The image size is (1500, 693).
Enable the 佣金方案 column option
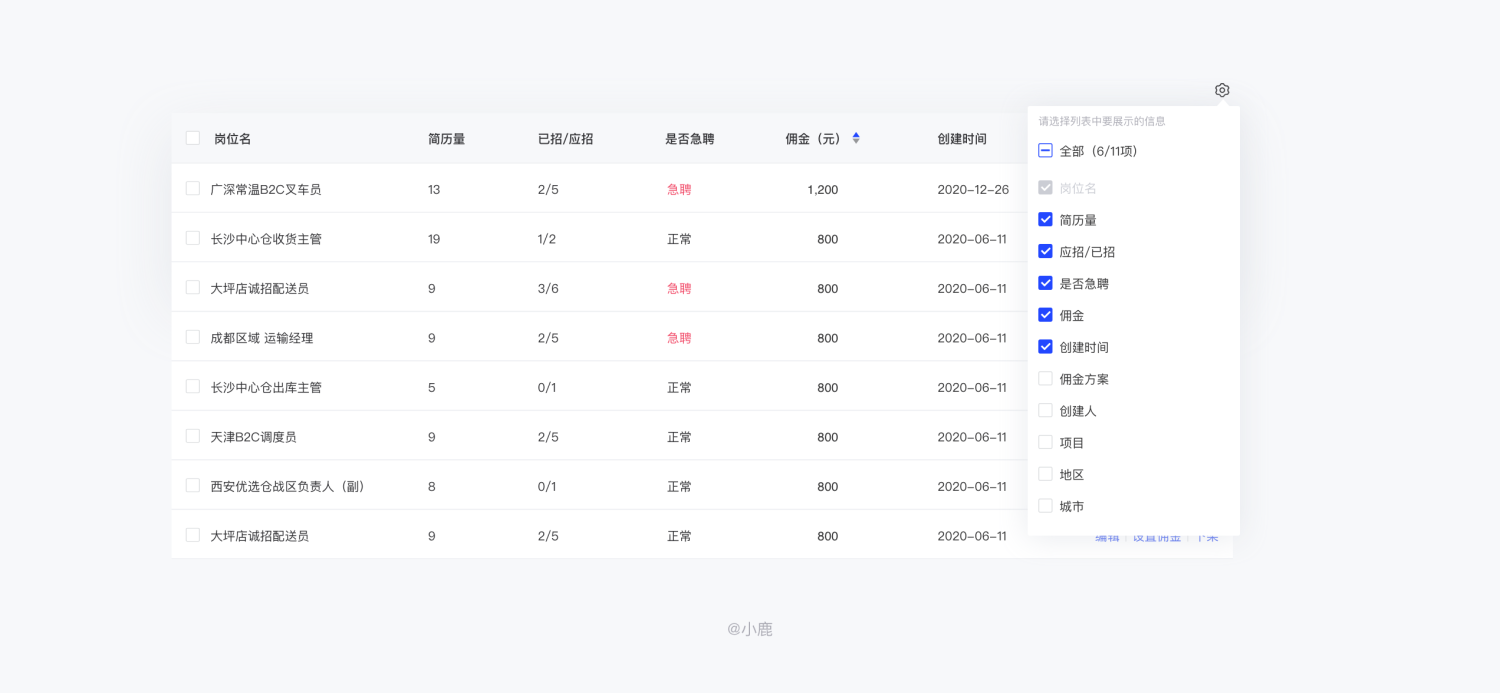(1045, 379)
